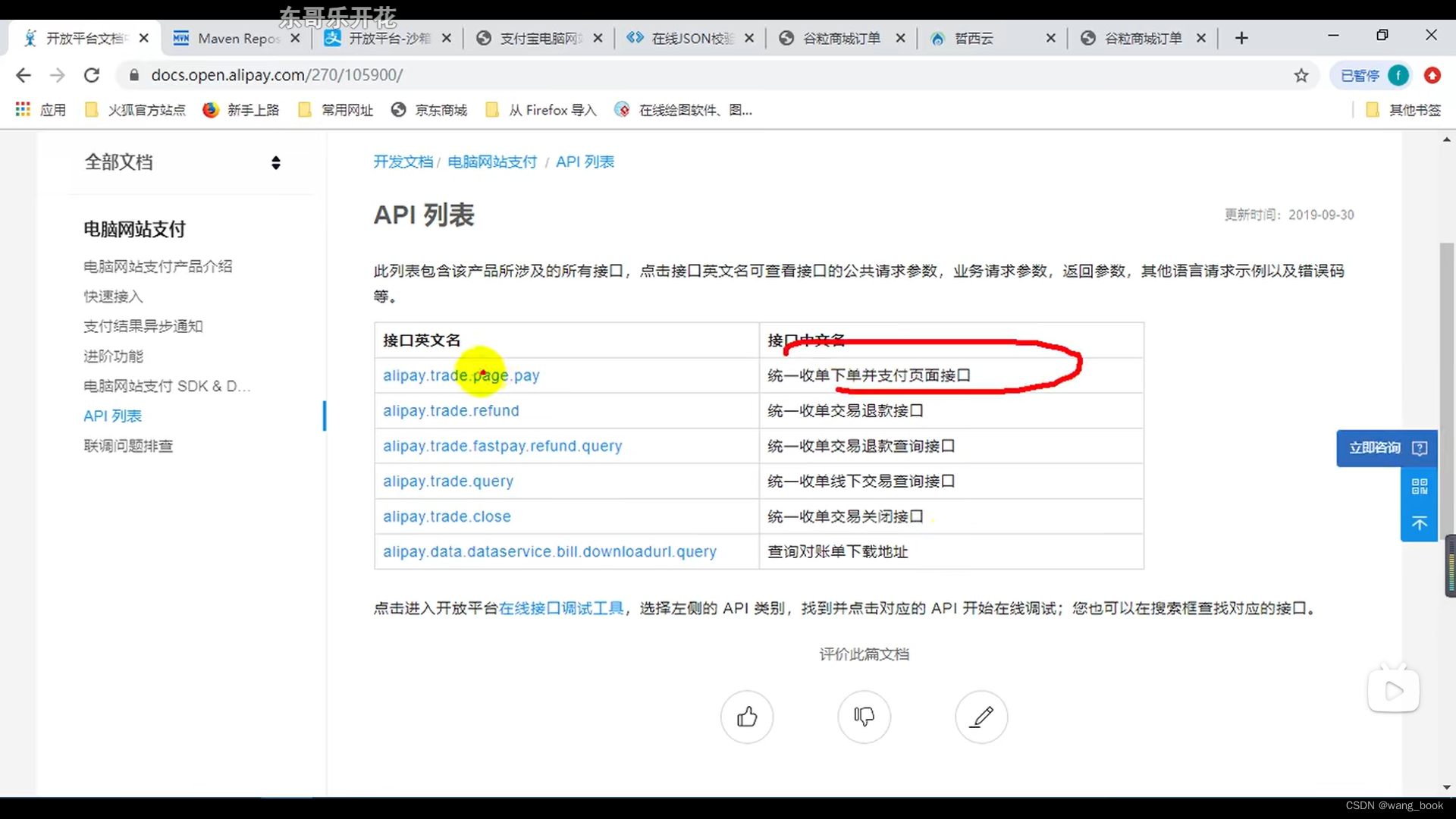
Task: Click the thumbs-up rating icon
Action: 747,717
